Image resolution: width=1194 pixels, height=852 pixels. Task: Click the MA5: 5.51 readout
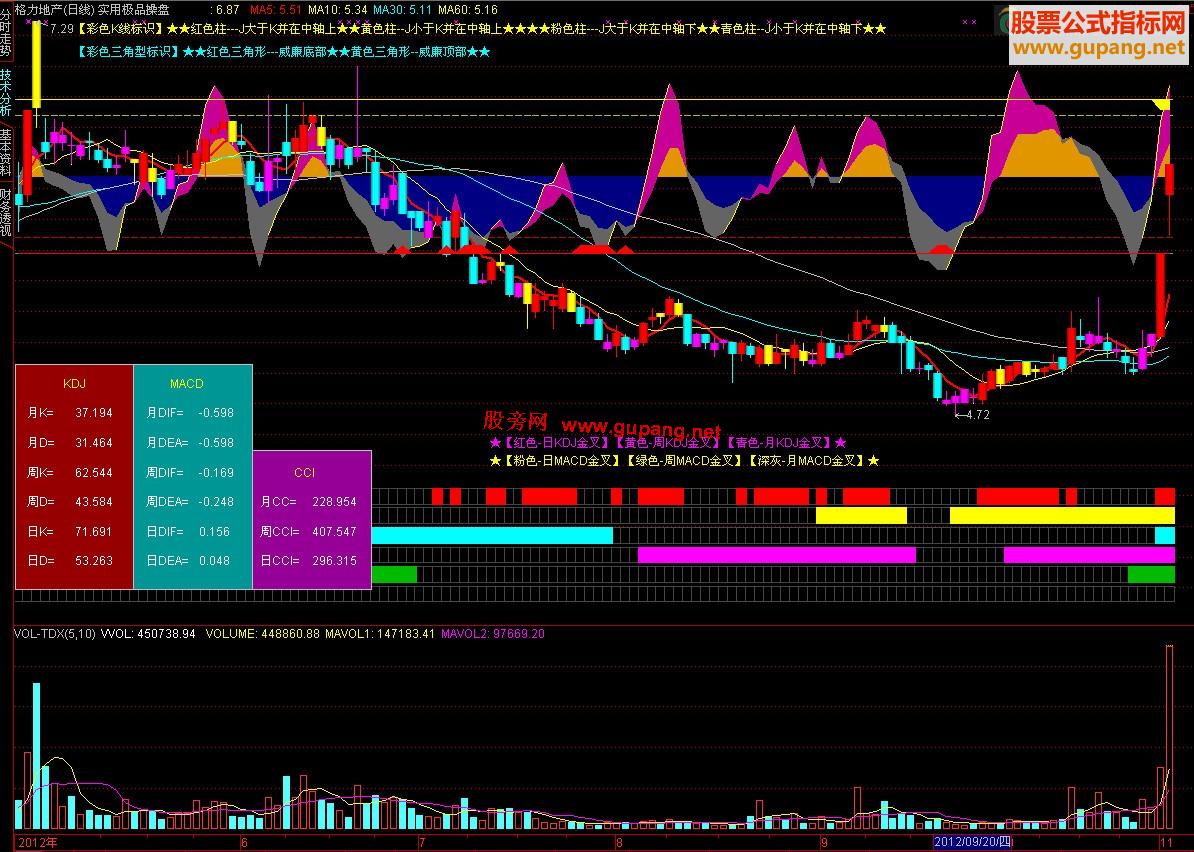pyautogui.click(x=276, y=10)
